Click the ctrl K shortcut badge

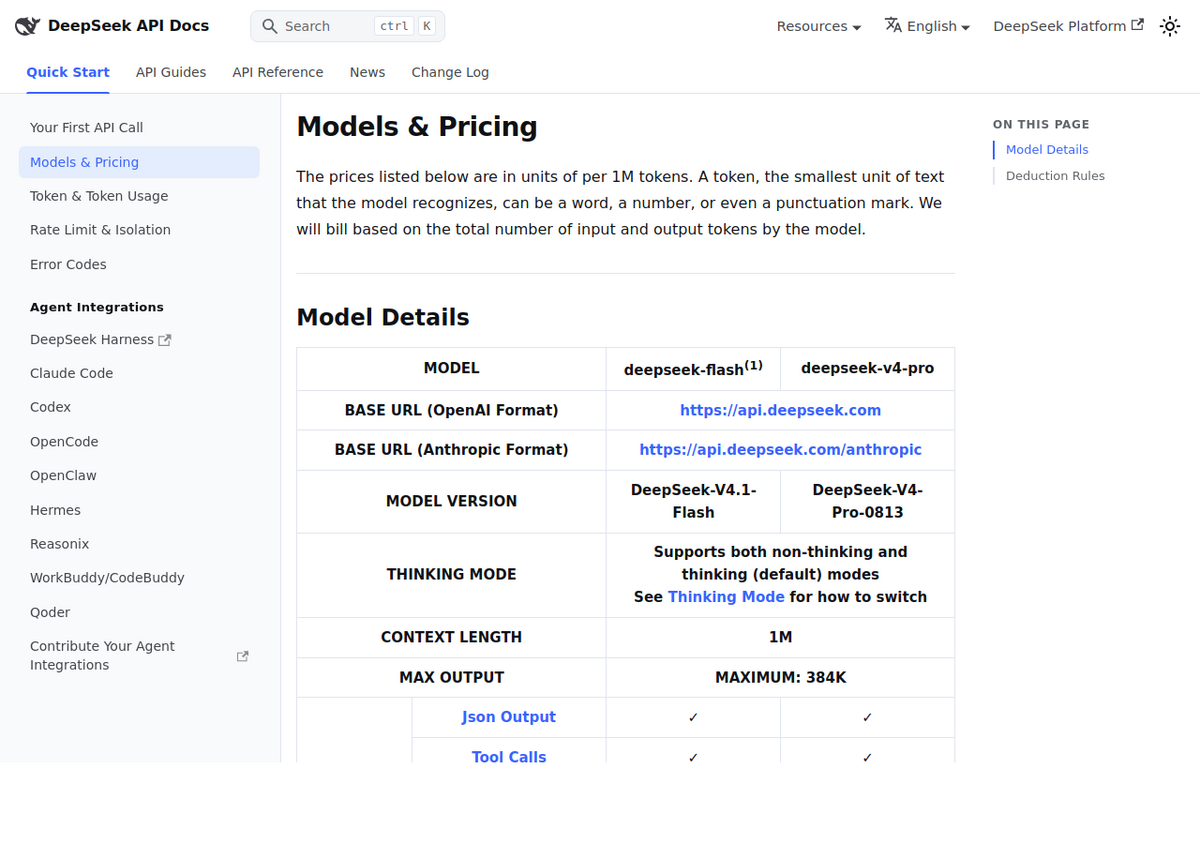pos(404,26)
